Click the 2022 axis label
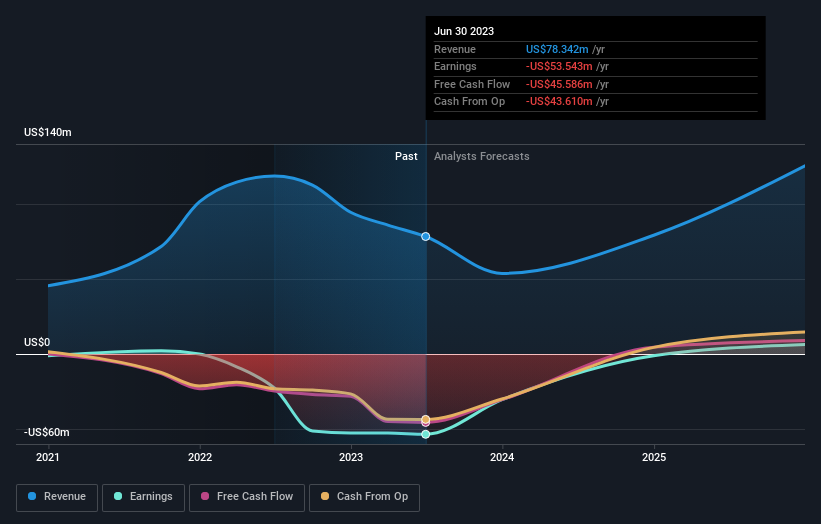 200,458
